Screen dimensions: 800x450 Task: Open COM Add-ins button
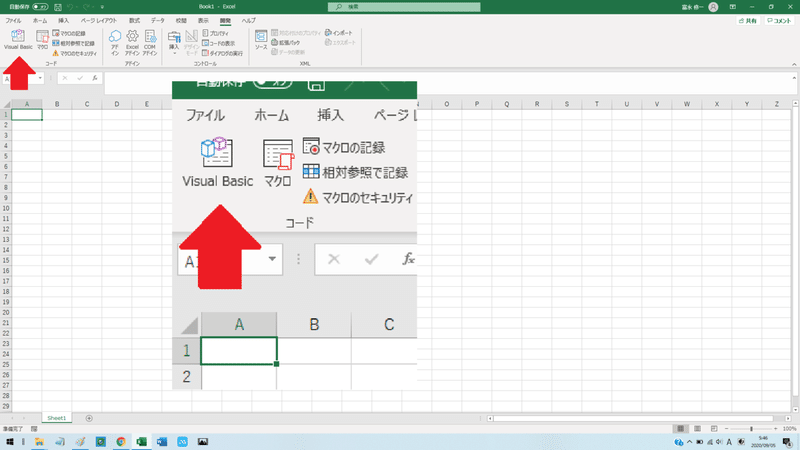(x=149, y=43)
